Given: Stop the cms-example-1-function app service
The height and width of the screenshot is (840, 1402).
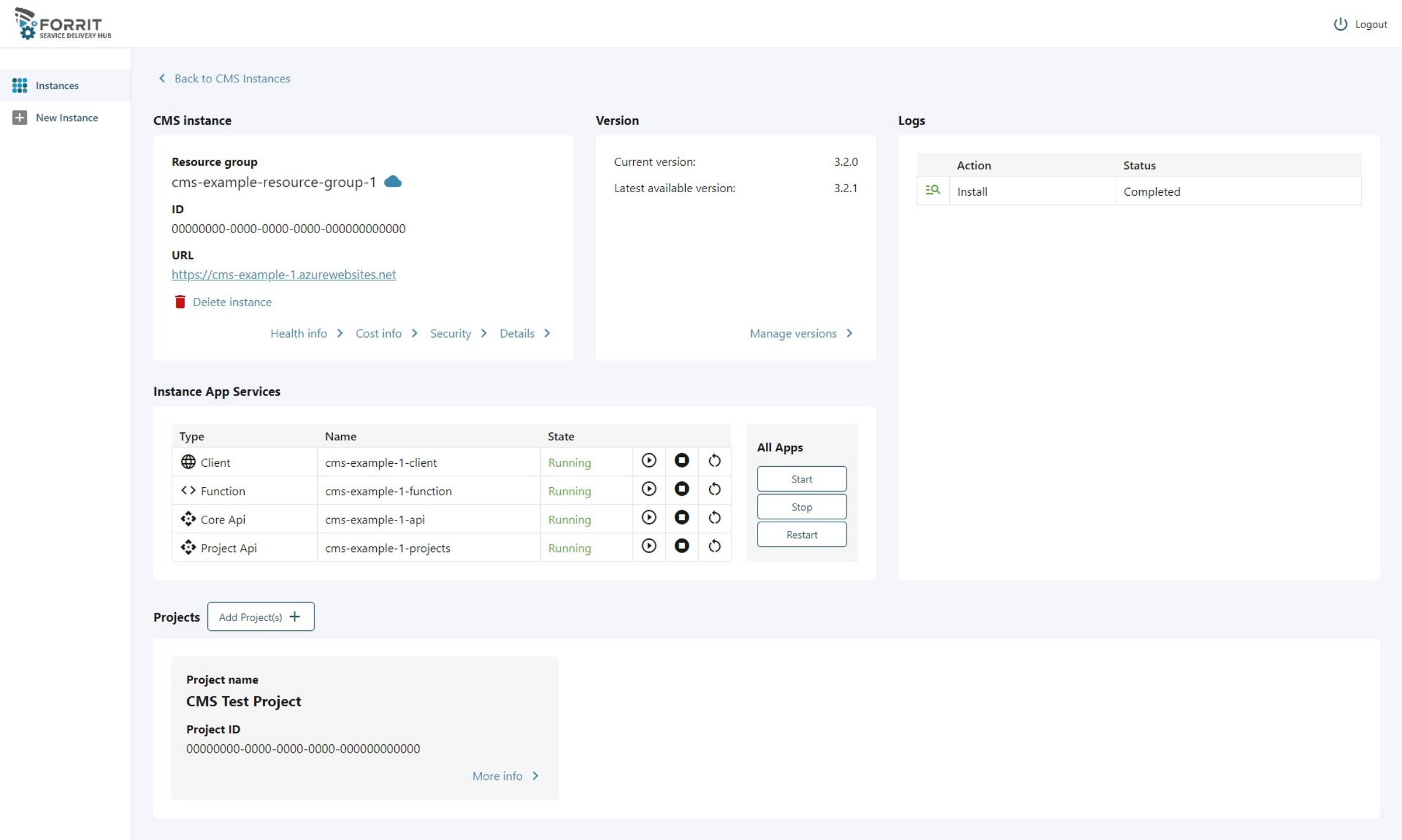Looking at the screenshot, I should tap(681, 490).
